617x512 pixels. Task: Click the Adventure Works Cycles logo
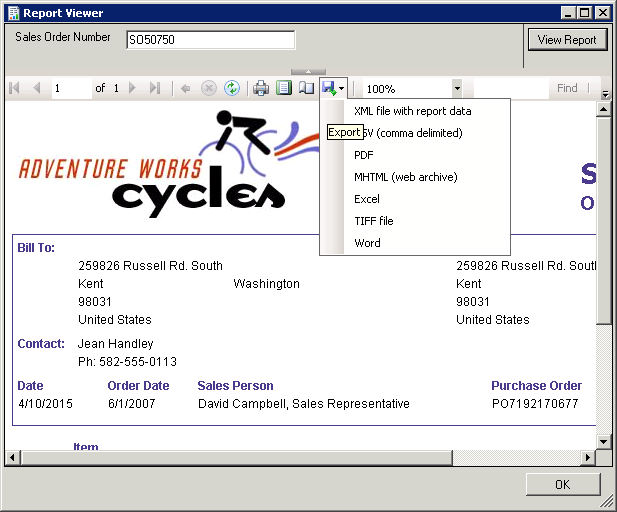169,164
